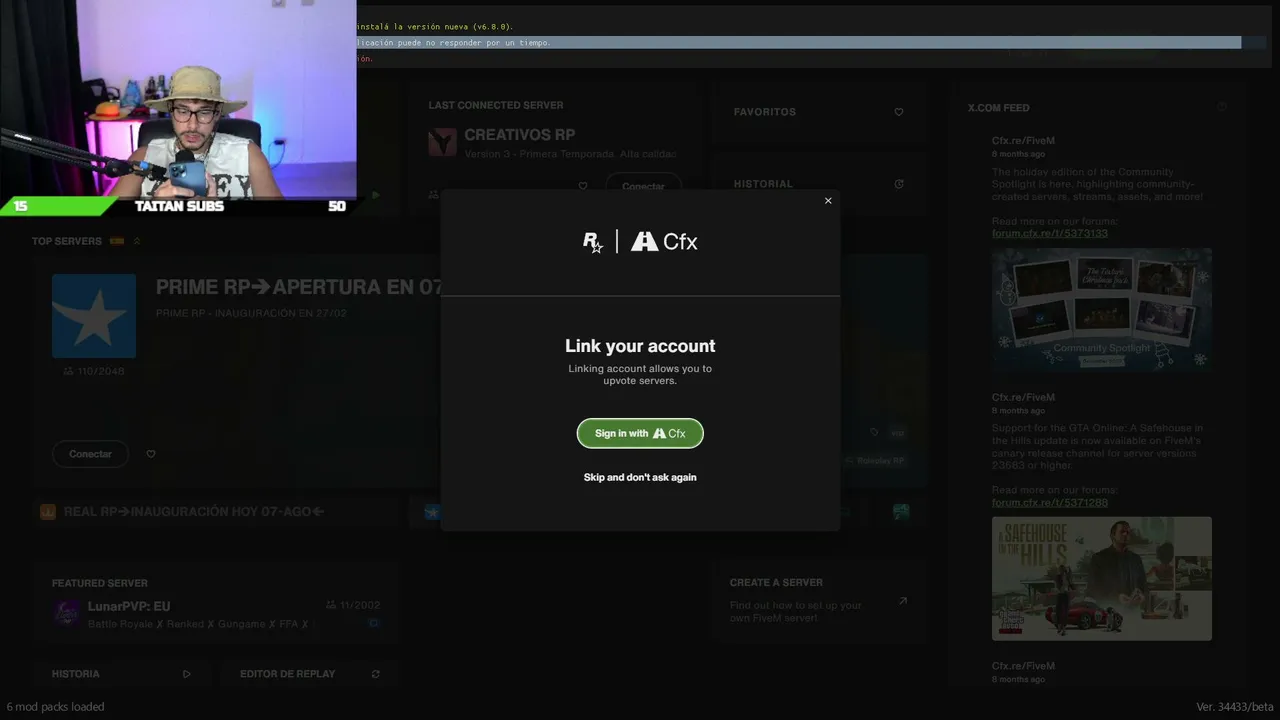Click the clock icon beside Historial
1280x720 pixels.
899,184
